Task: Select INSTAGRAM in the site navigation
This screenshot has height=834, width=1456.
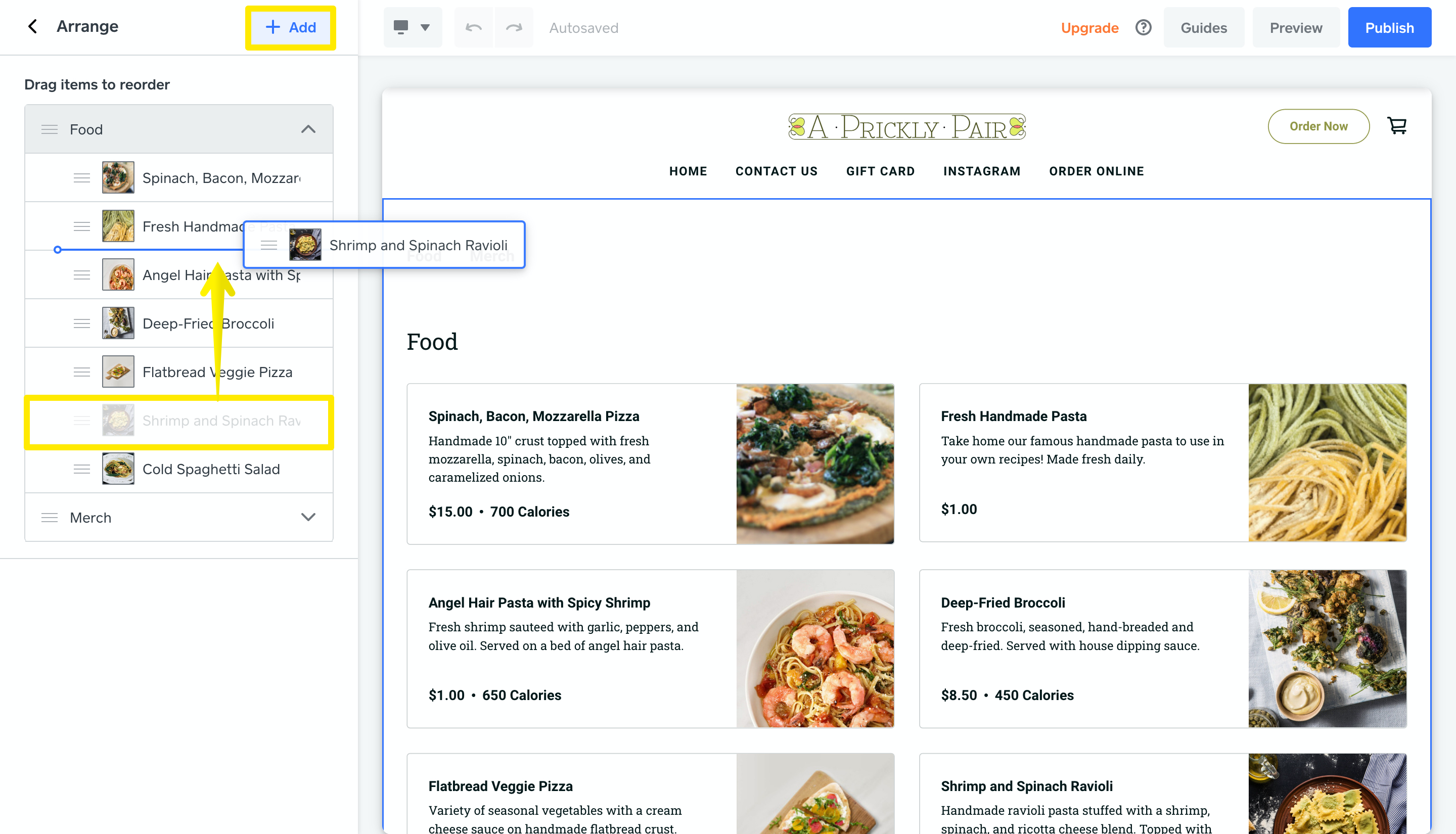Action: 981,171
